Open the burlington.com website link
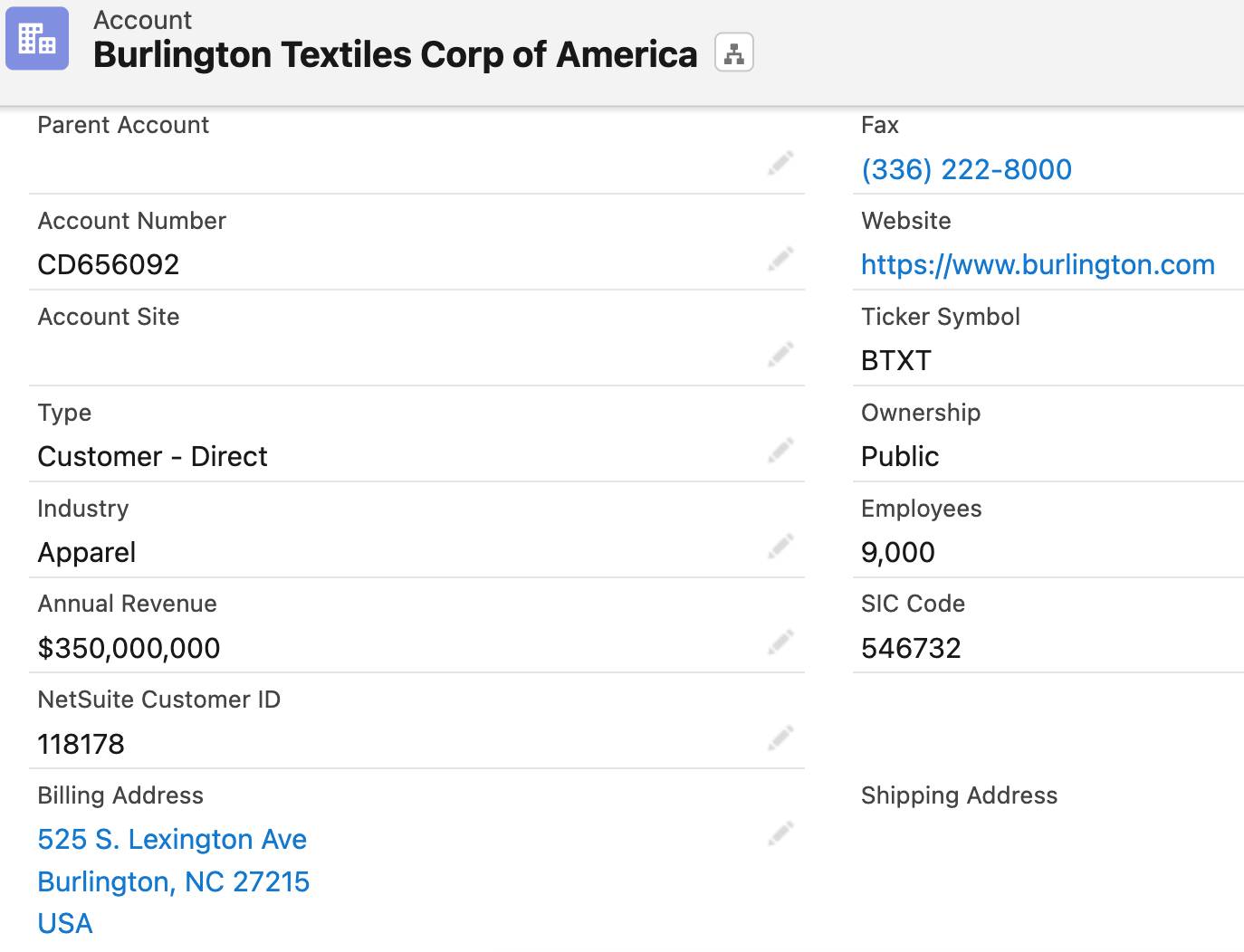This screenshot has width=1244, height=952. pos(1038,264)
